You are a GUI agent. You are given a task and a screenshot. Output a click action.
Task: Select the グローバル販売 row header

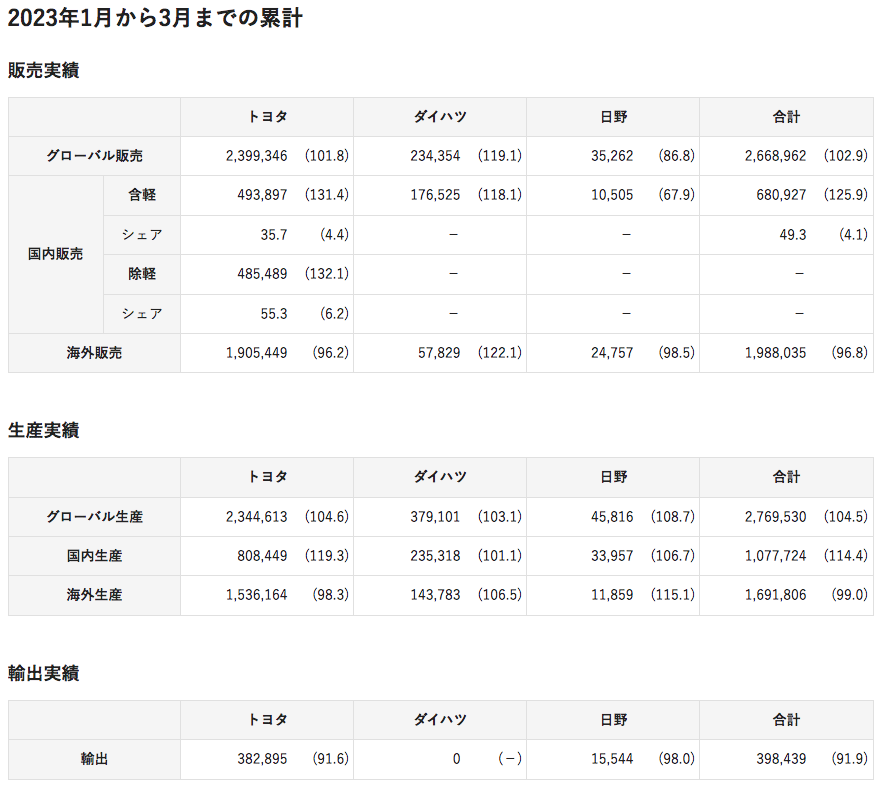[x=94, y=156]
